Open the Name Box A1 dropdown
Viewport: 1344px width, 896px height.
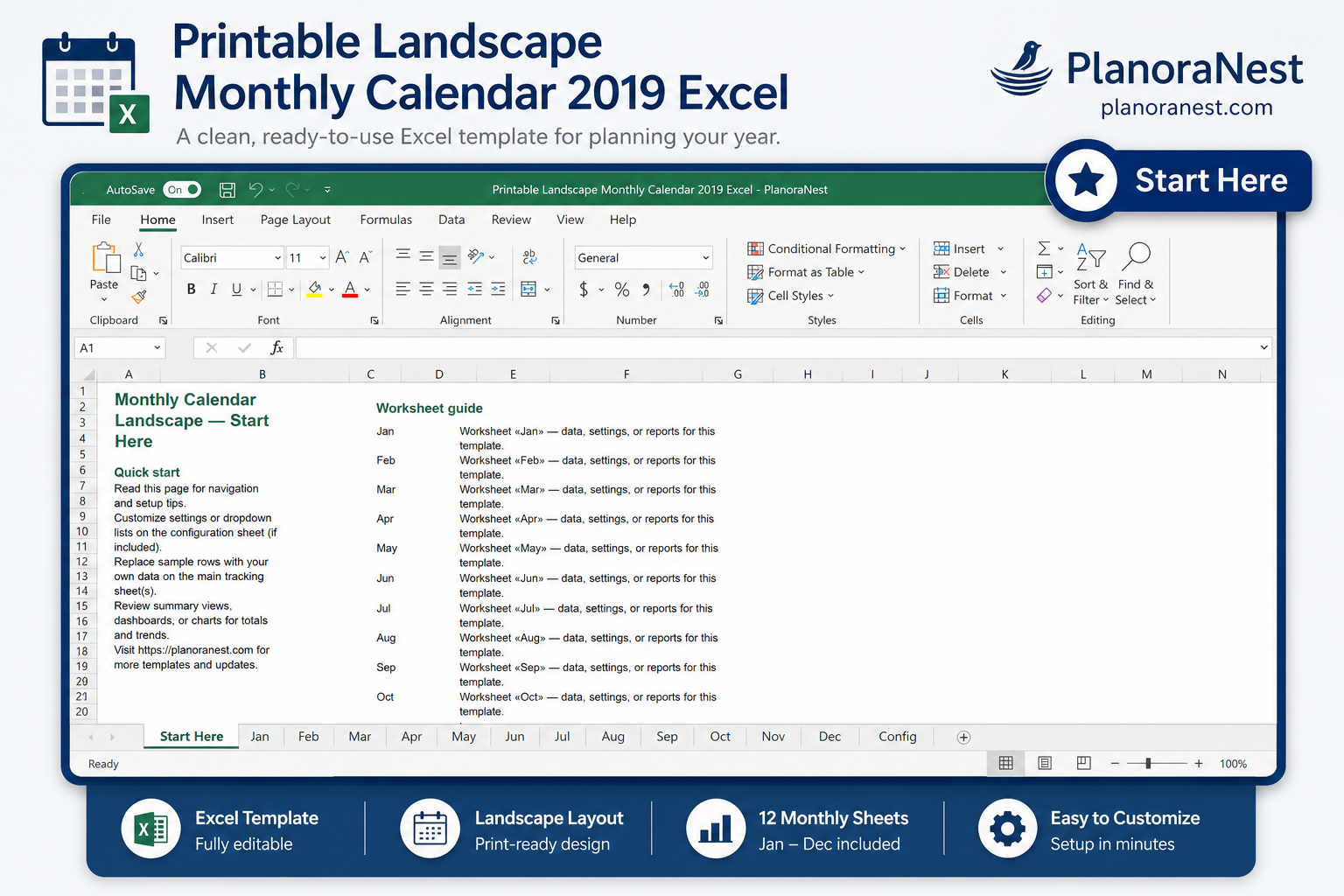(157, 348)
